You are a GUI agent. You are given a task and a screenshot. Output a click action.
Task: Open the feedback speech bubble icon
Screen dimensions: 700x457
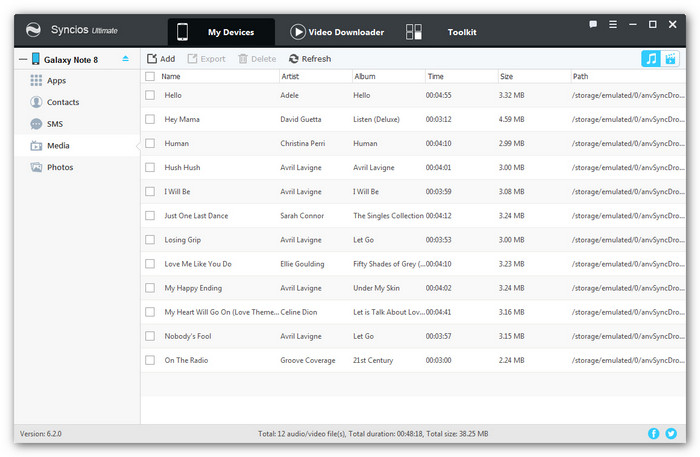(x=593, y=25)
